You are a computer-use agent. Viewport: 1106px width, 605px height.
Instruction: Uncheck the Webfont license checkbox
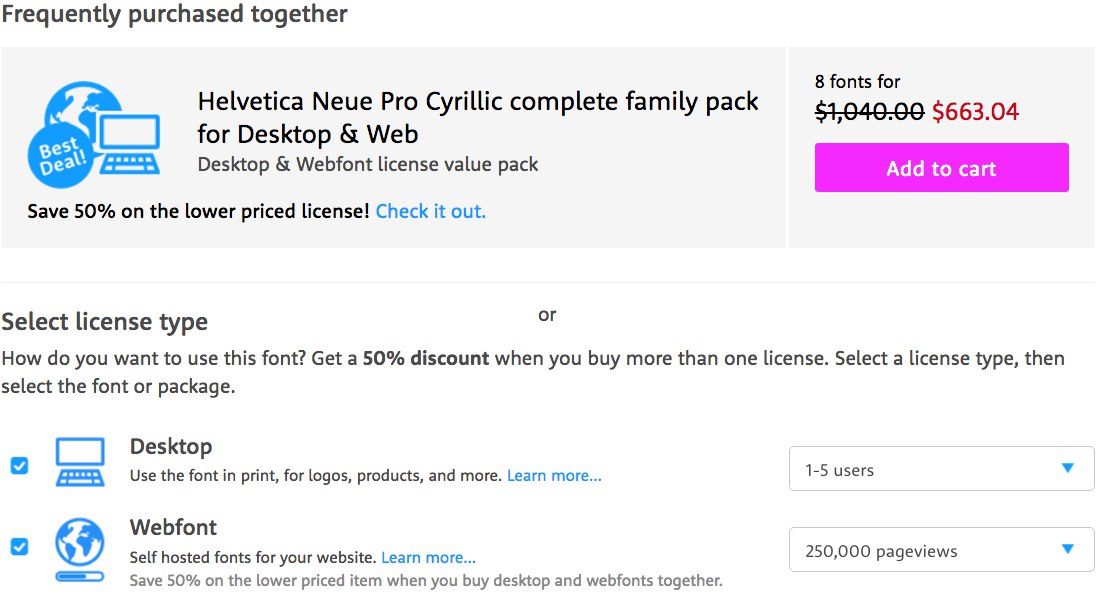pos(20,546)
